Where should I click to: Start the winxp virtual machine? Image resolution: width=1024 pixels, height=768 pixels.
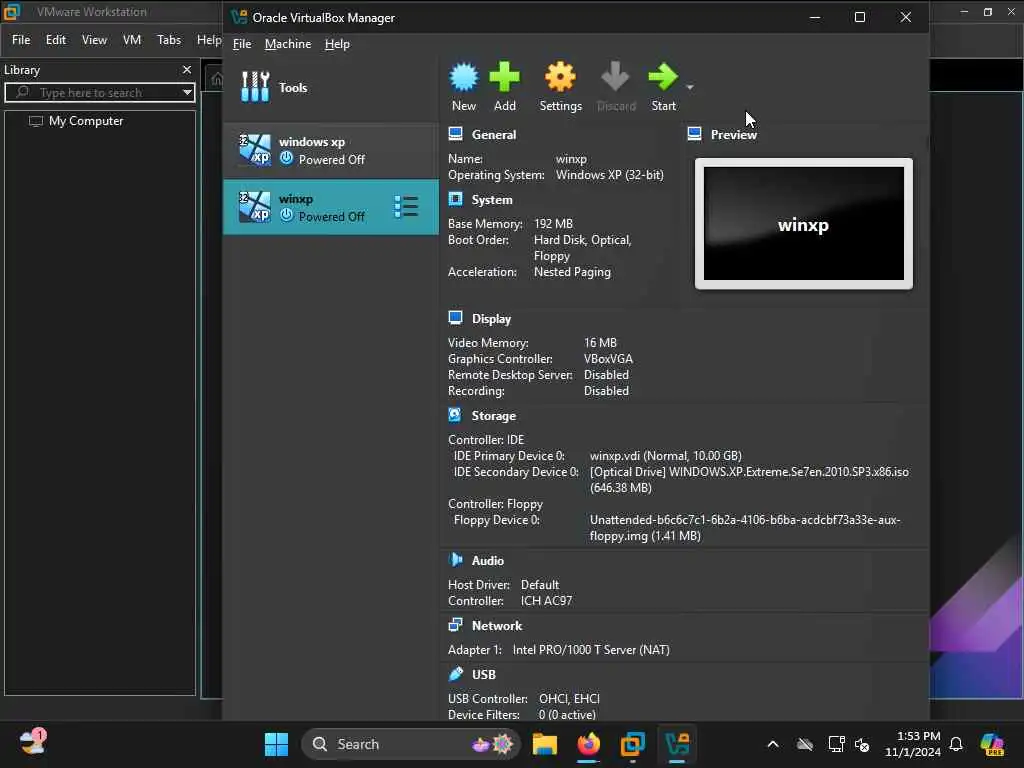(664, 77)
